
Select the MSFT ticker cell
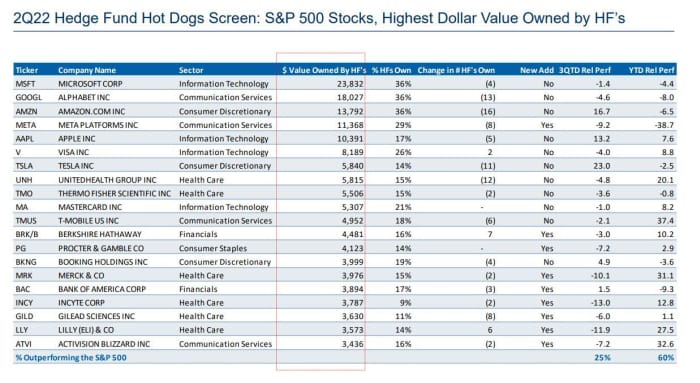25,84
